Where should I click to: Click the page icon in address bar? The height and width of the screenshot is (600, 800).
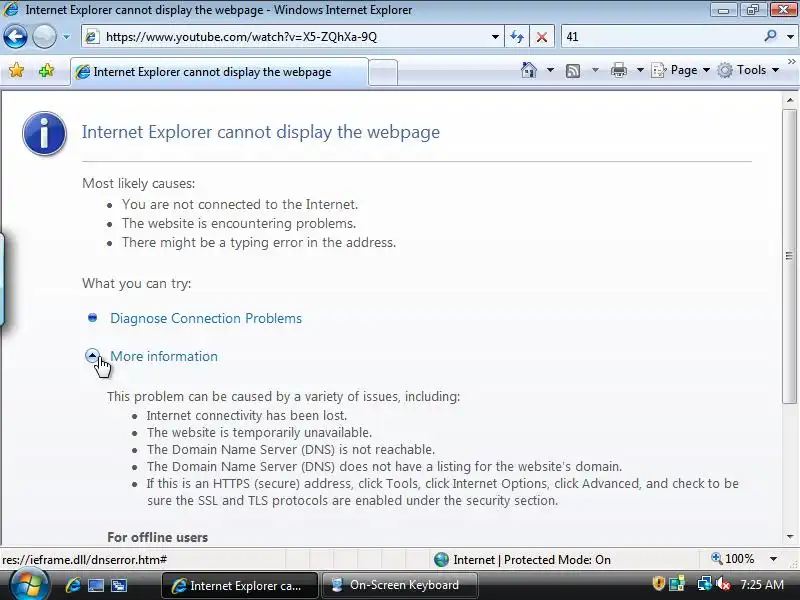point(92,37)
